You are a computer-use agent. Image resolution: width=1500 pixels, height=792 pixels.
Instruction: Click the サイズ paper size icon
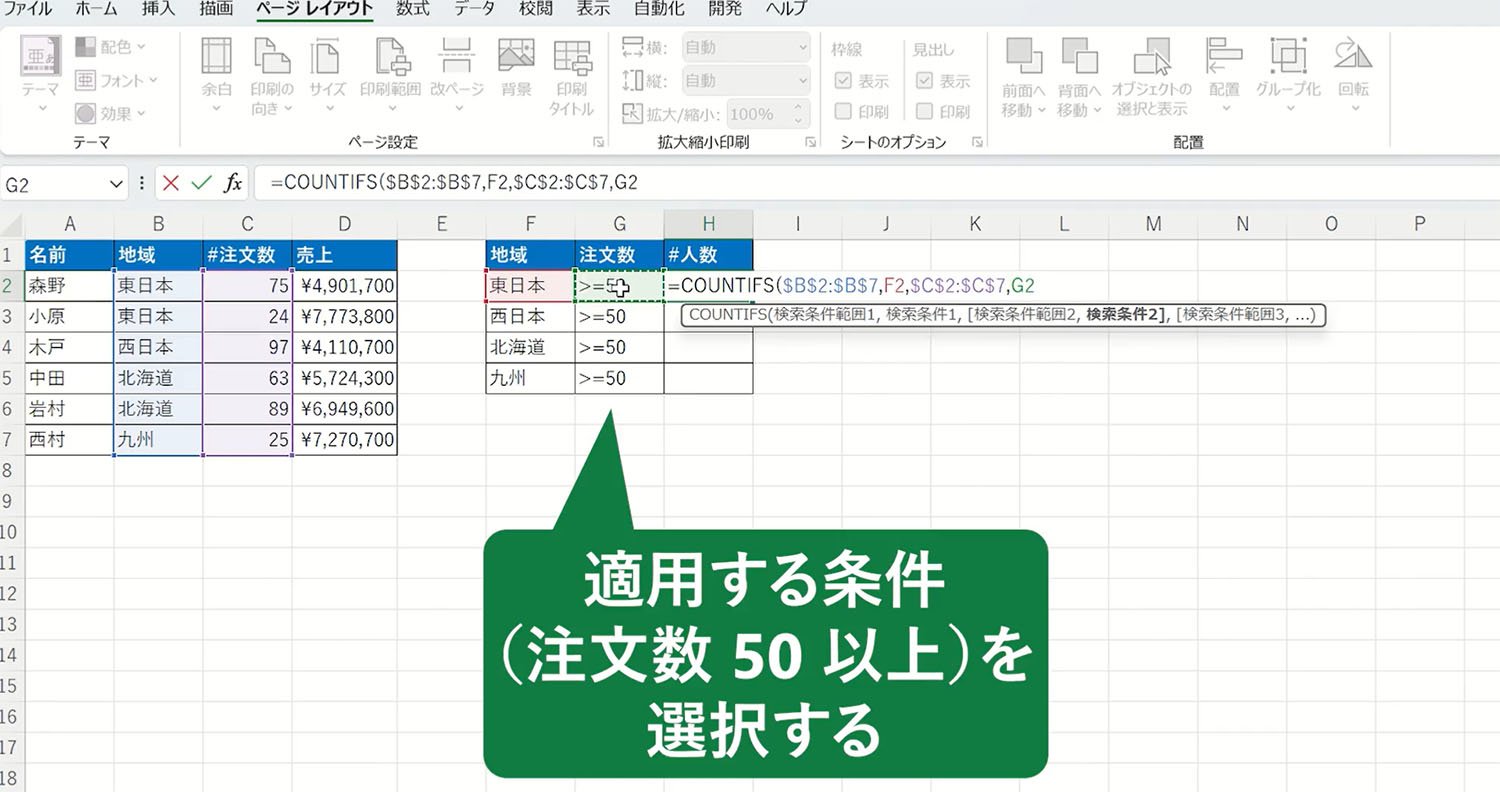(327, 57)
